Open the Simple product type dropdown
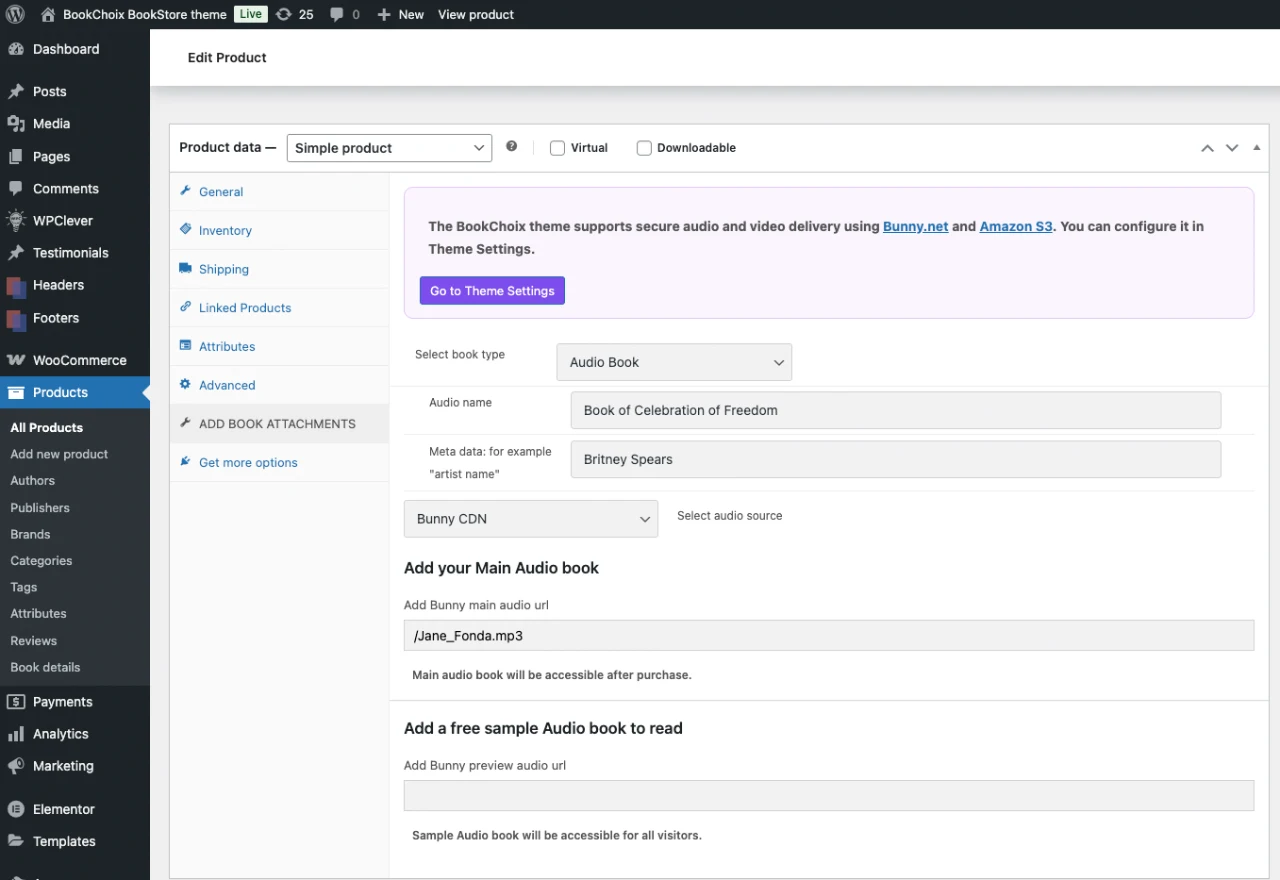The width and height of the screenshot is (1280, 880). [389, 147]
